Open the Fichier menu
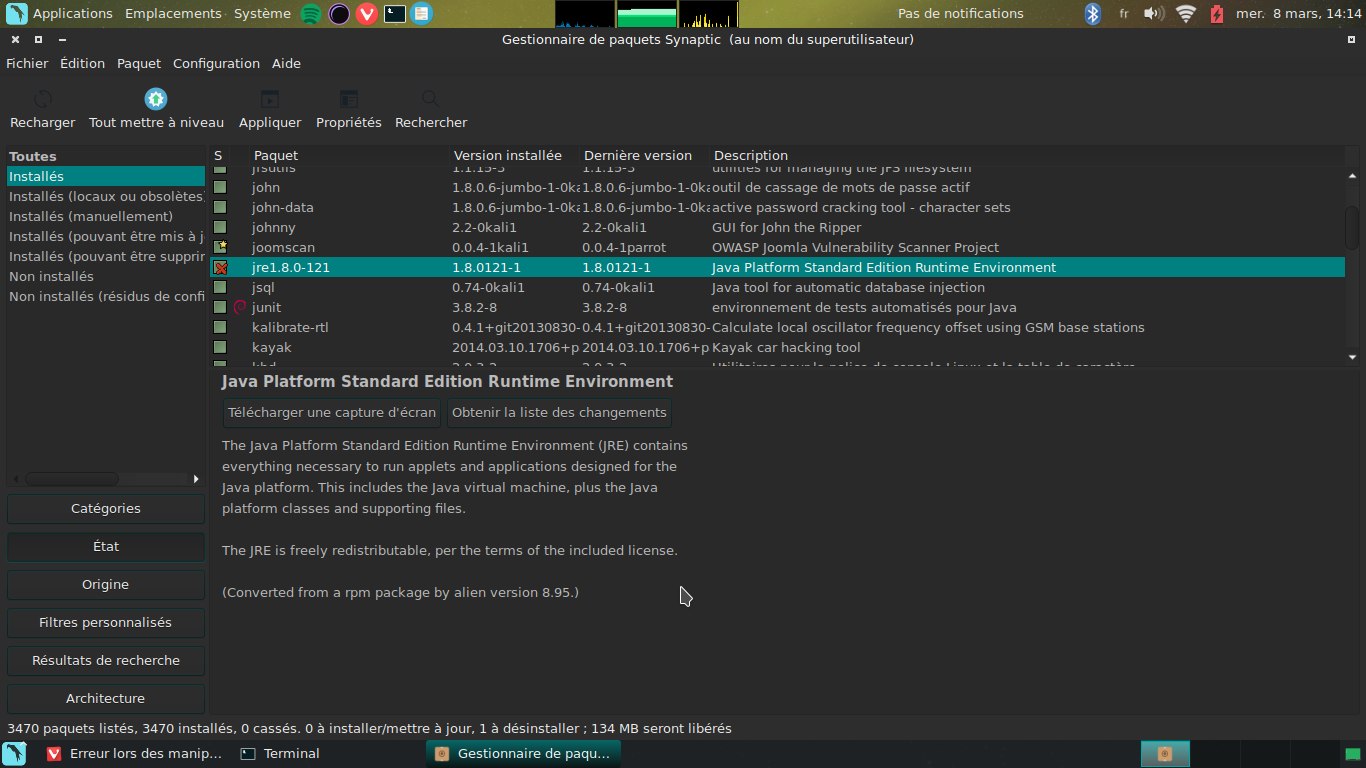1366x768 pixels. (x=27, y=63)
